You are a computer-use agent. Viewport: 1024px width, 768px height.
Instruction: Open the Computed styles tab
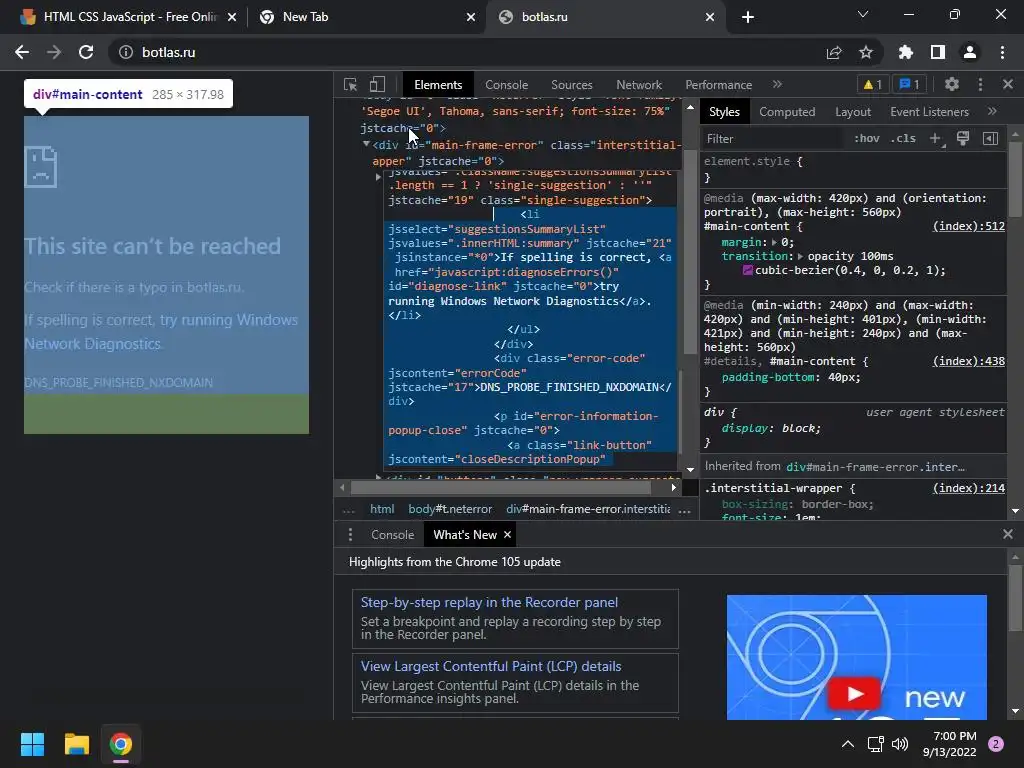coord(787,112)
